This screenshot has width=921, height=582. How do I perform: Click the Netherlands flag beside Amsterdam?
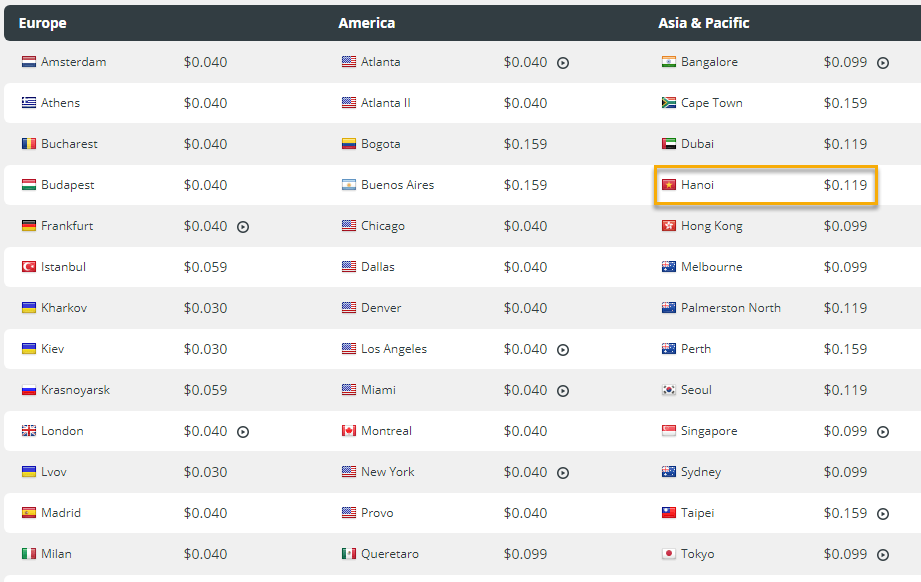pos(30,61)
